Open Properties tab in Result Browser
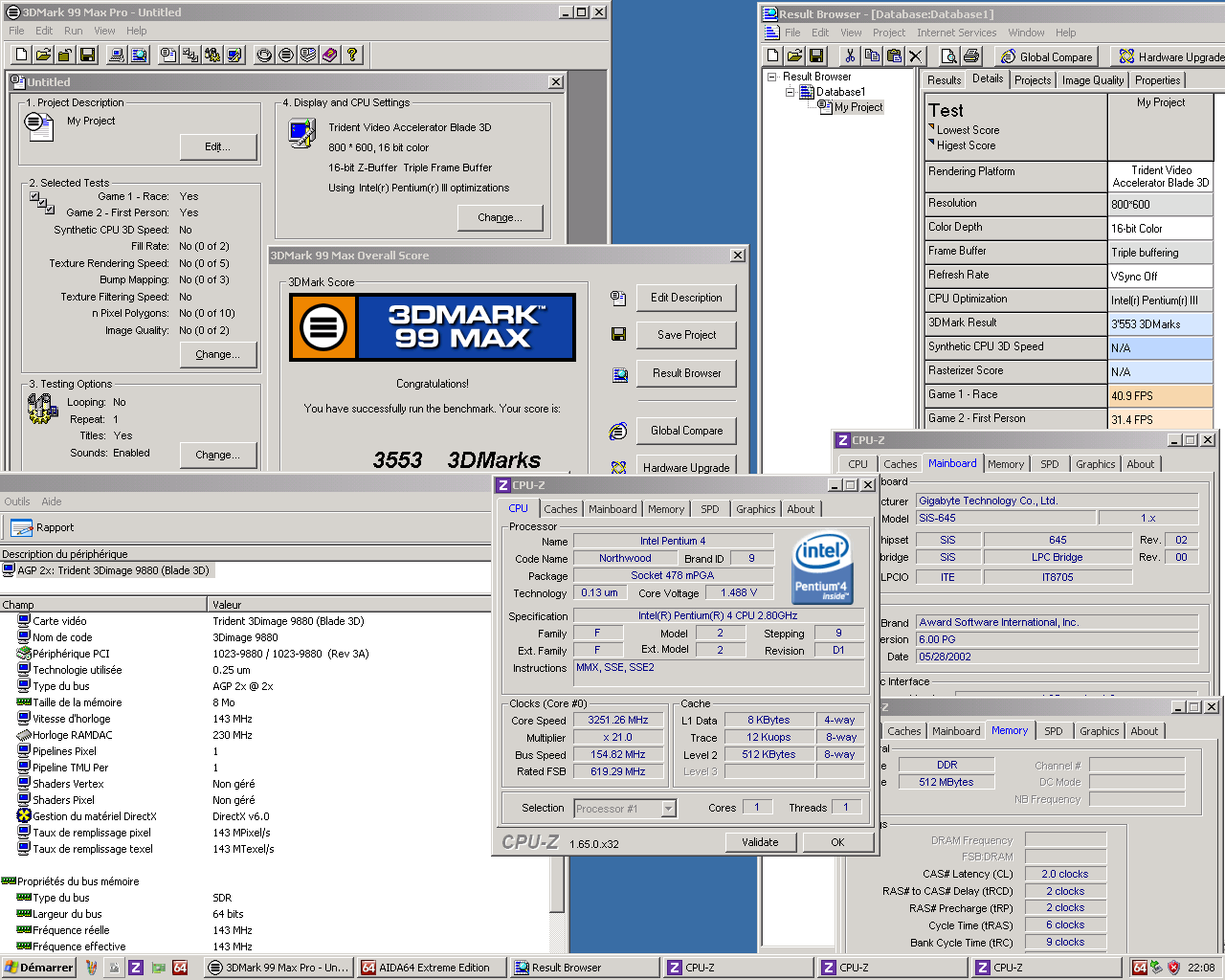The height and width of the screenshot is (980, 1225). tap(1157, 80)
